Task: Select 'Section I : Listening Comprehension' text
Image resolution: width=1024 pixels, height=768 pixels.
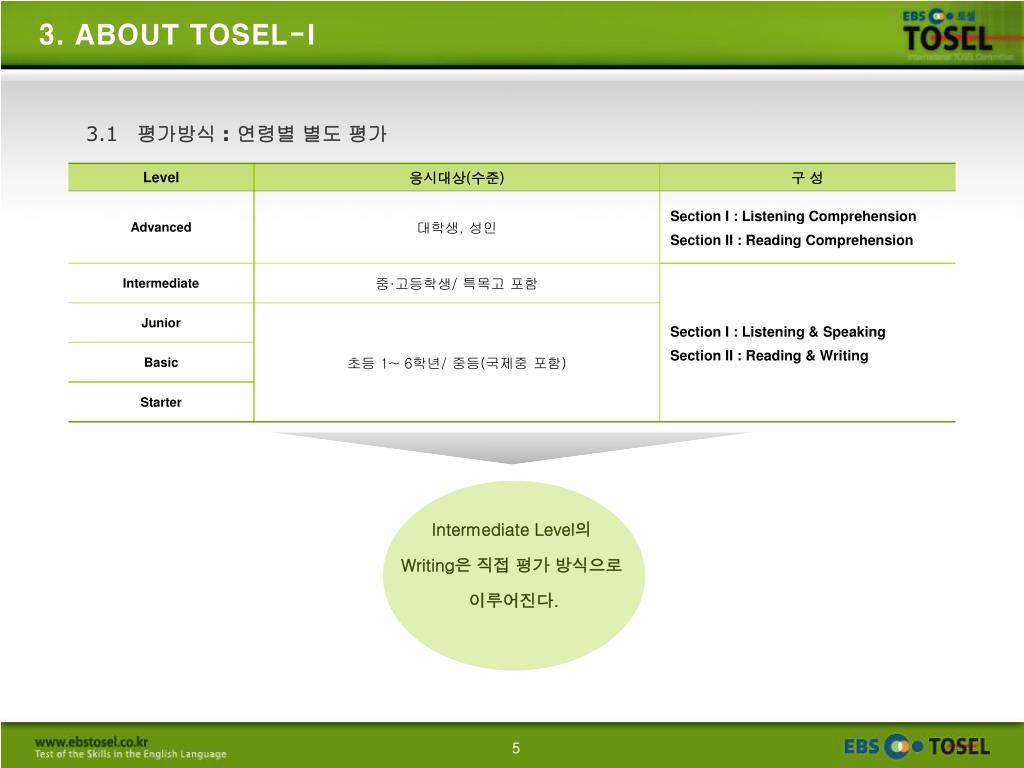Action: point(793,216)
